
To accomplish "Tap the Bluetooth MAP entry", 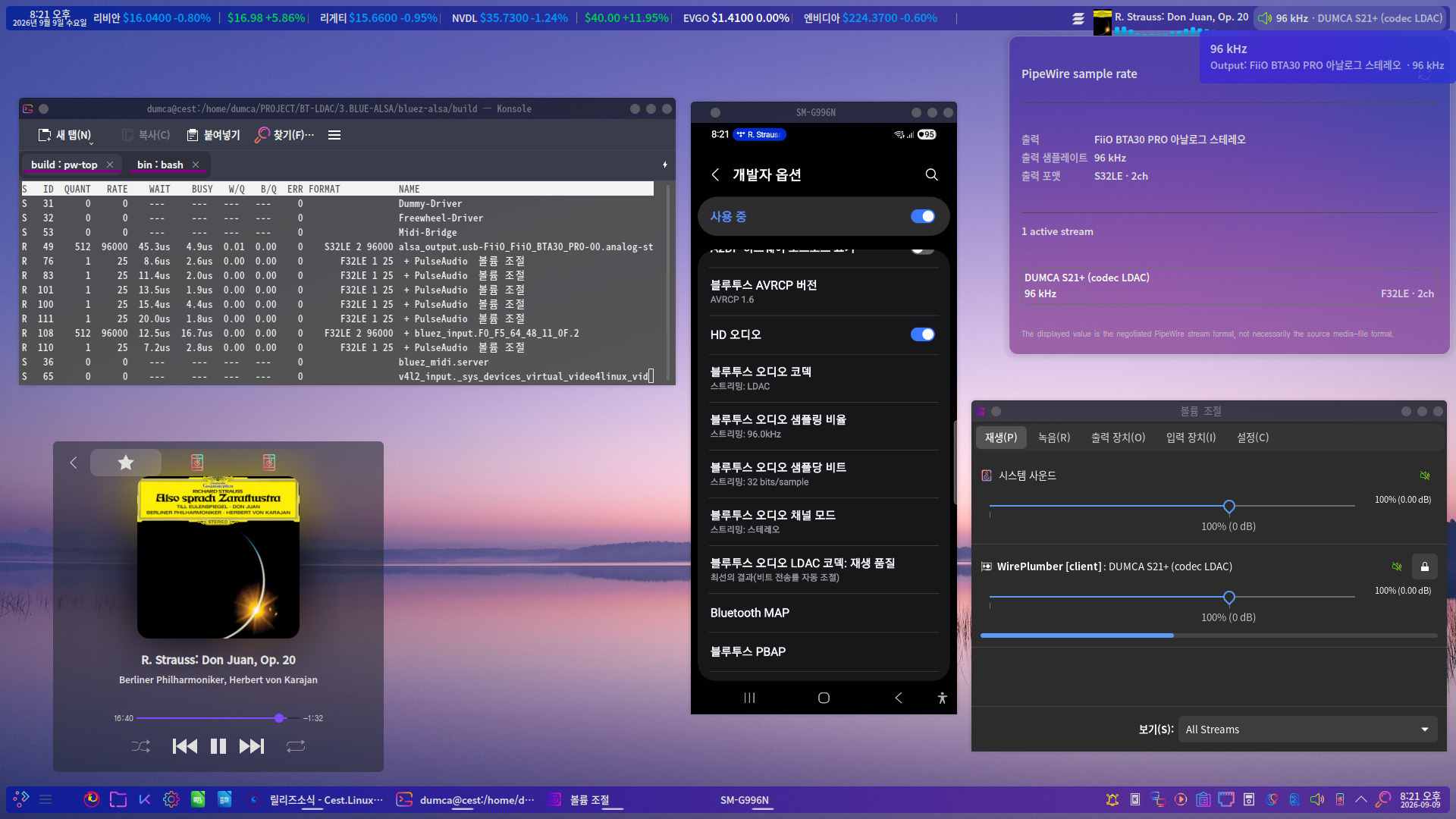I will pos(824,613).
